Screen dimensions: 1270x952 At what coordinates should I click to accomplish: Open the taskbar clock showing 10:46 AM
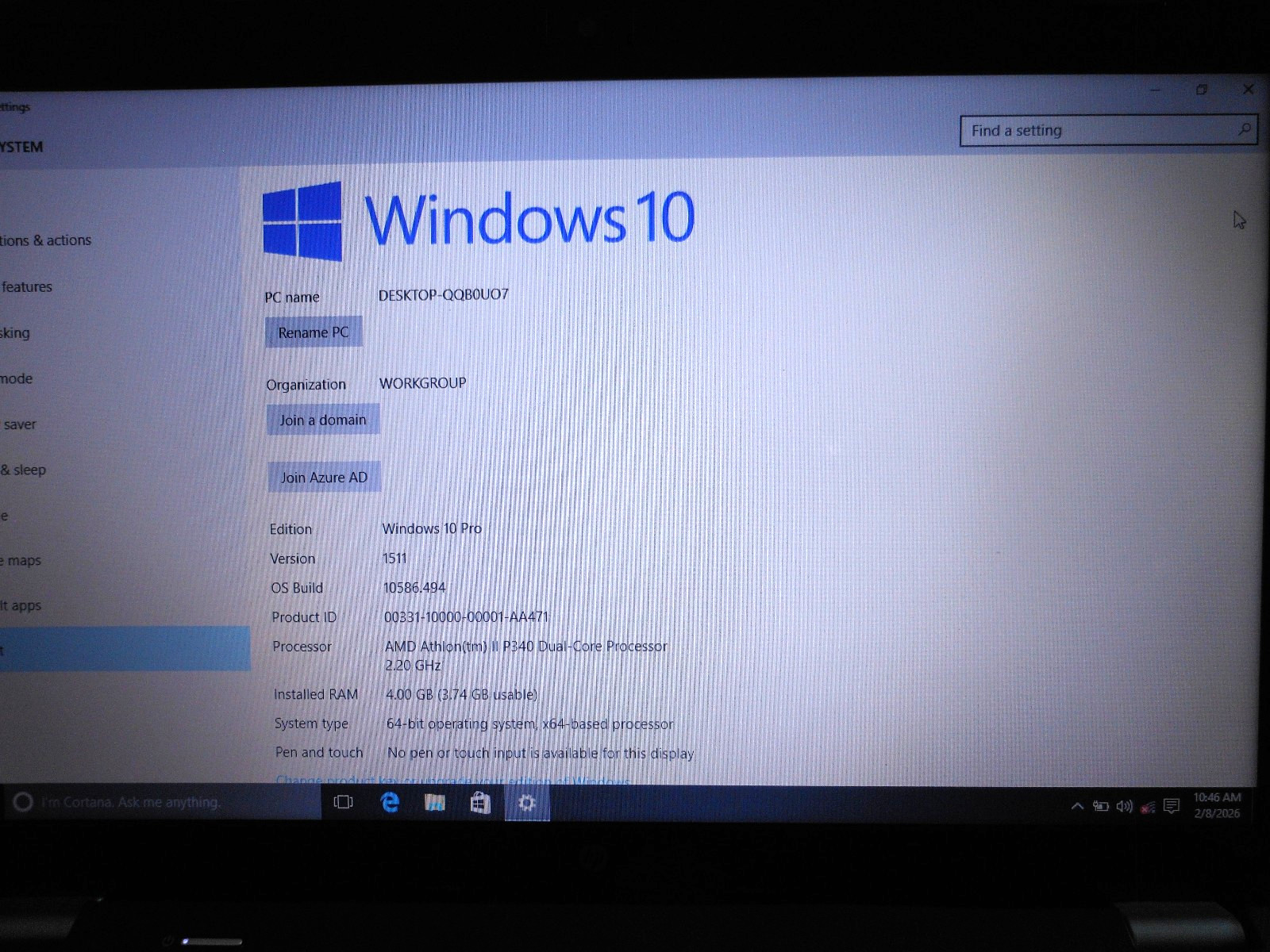click(x=1217, y=805)
